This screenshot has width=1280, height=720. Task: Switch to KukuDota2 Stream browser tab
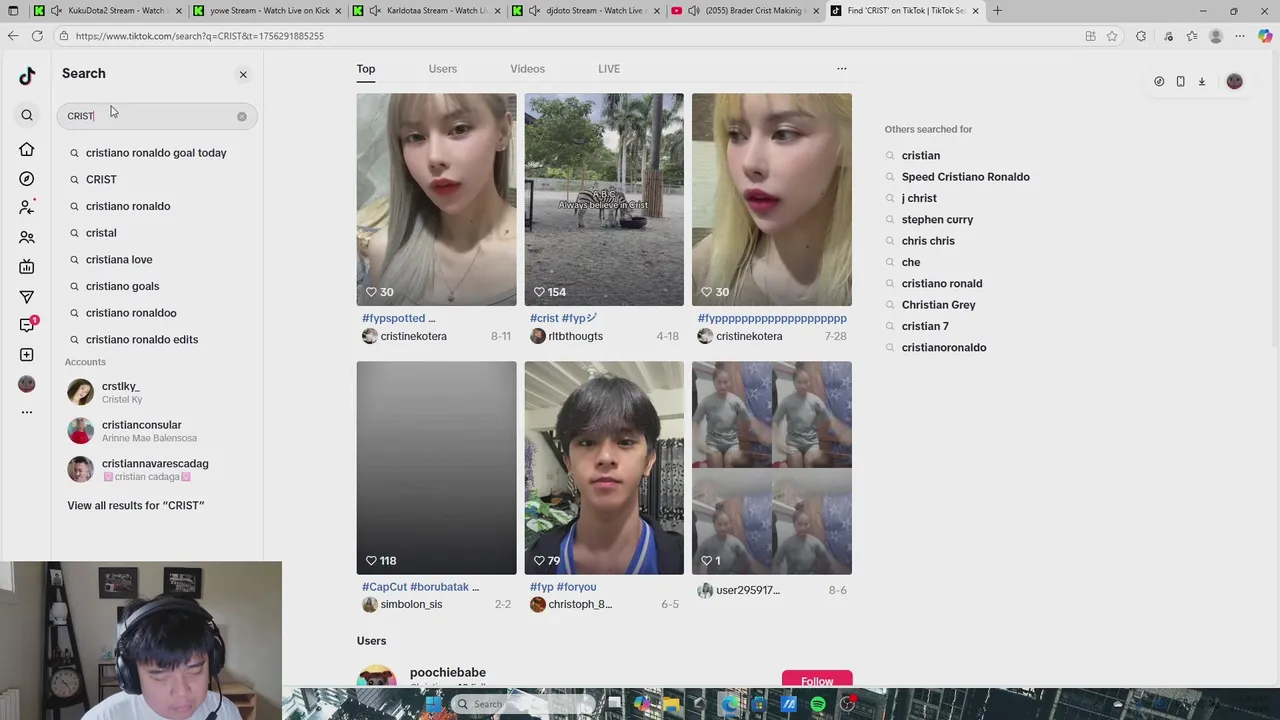click(x=108, y=10)
